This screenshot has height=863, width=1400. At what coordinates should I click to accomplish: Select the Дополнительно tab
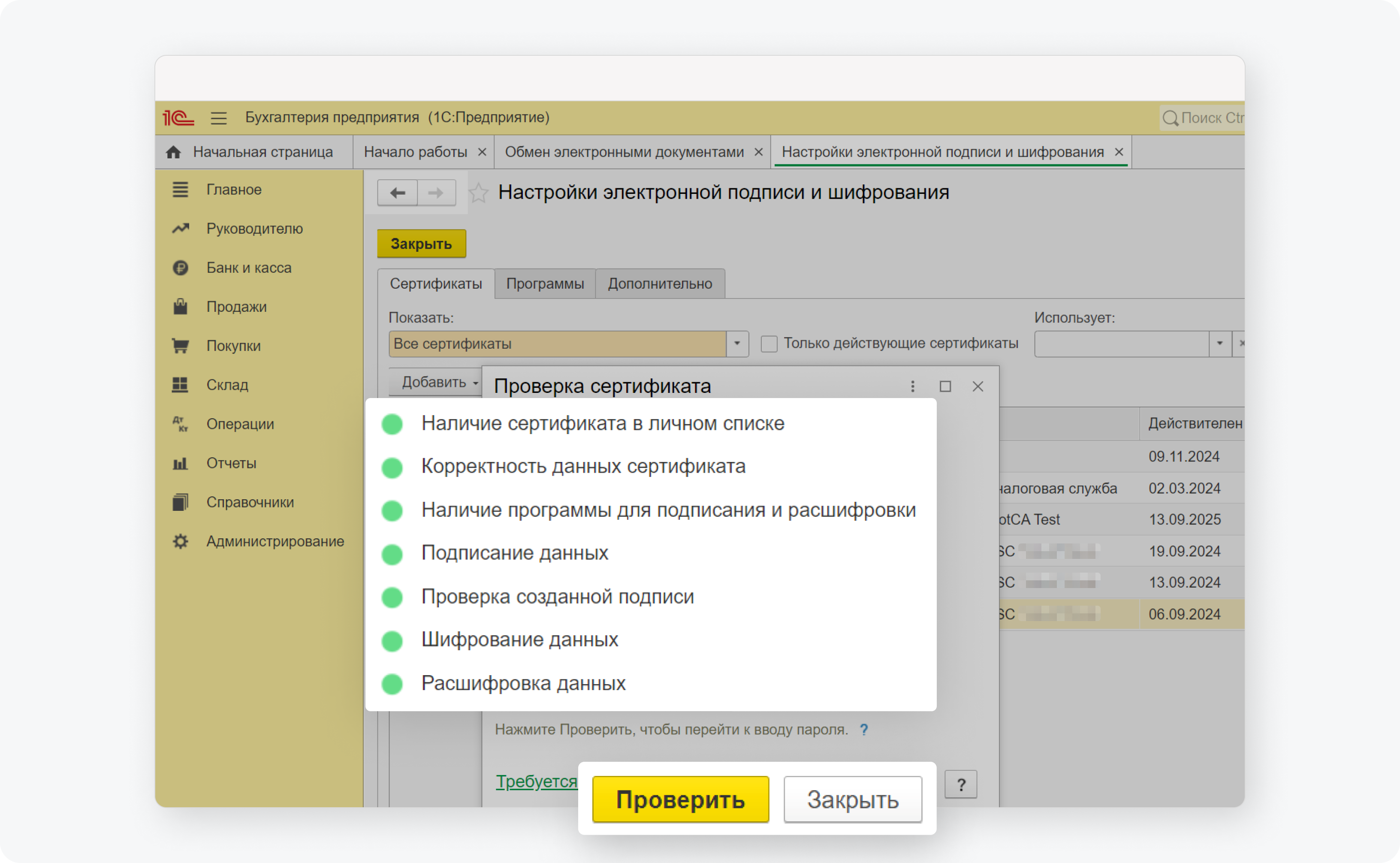[660, 284]
